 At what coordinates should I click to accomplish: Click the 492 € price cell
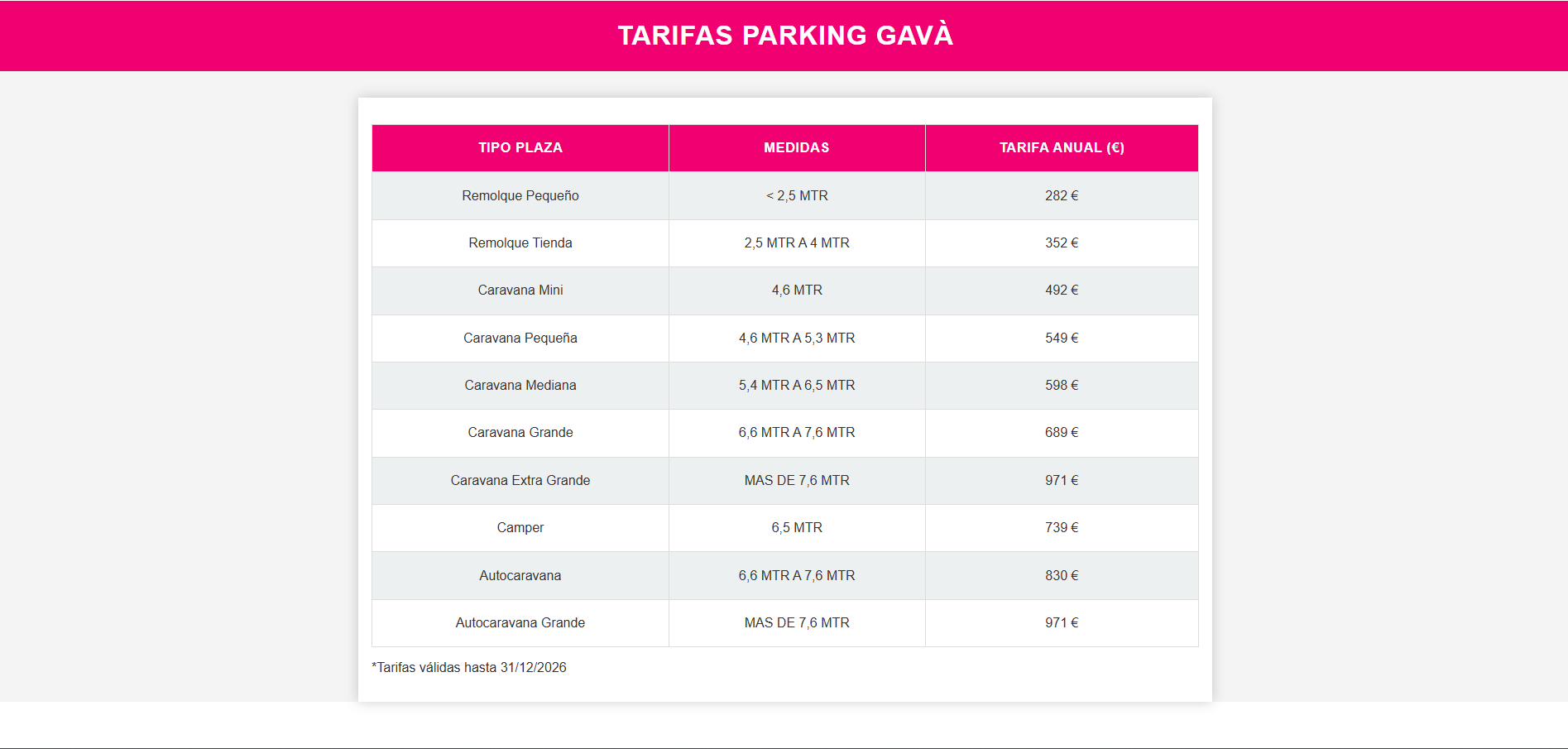click(x=1062, y=290)
